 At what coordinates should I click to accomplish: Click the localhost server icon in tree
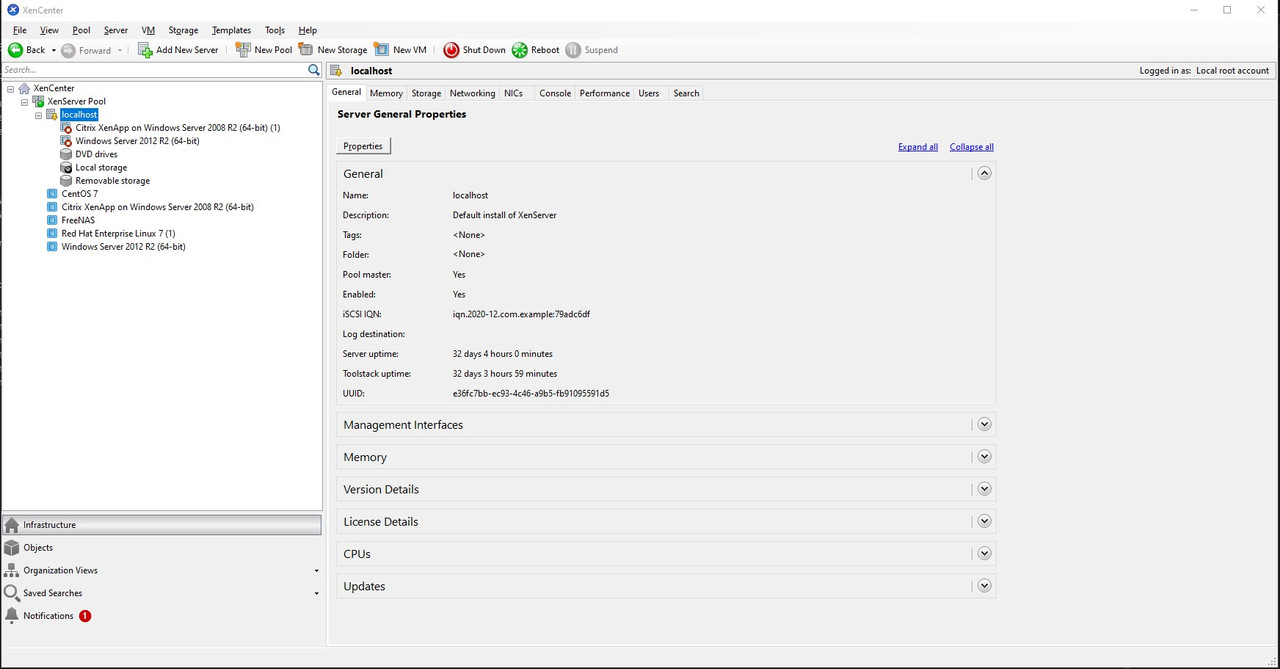pyautogui.click(x=52, y=115)
